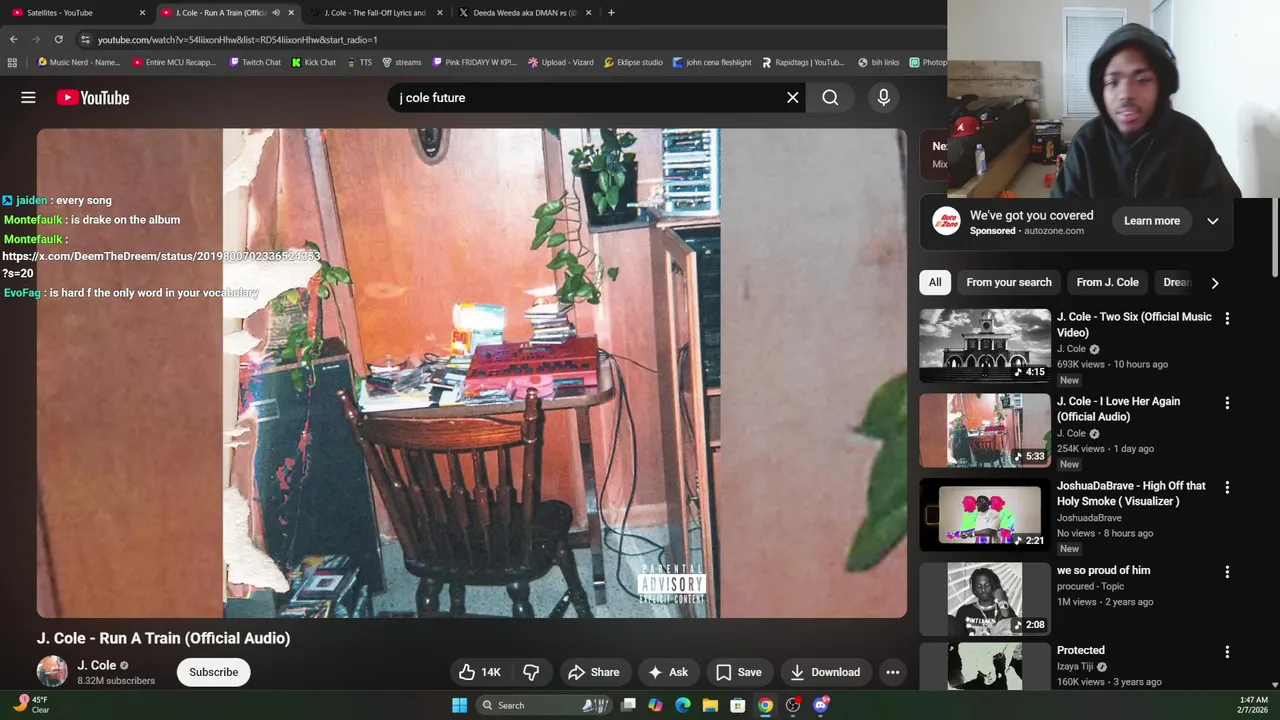Open Eklipse studio bookmark
Viewport: 1280px width, 720px height.
[632, 62]
